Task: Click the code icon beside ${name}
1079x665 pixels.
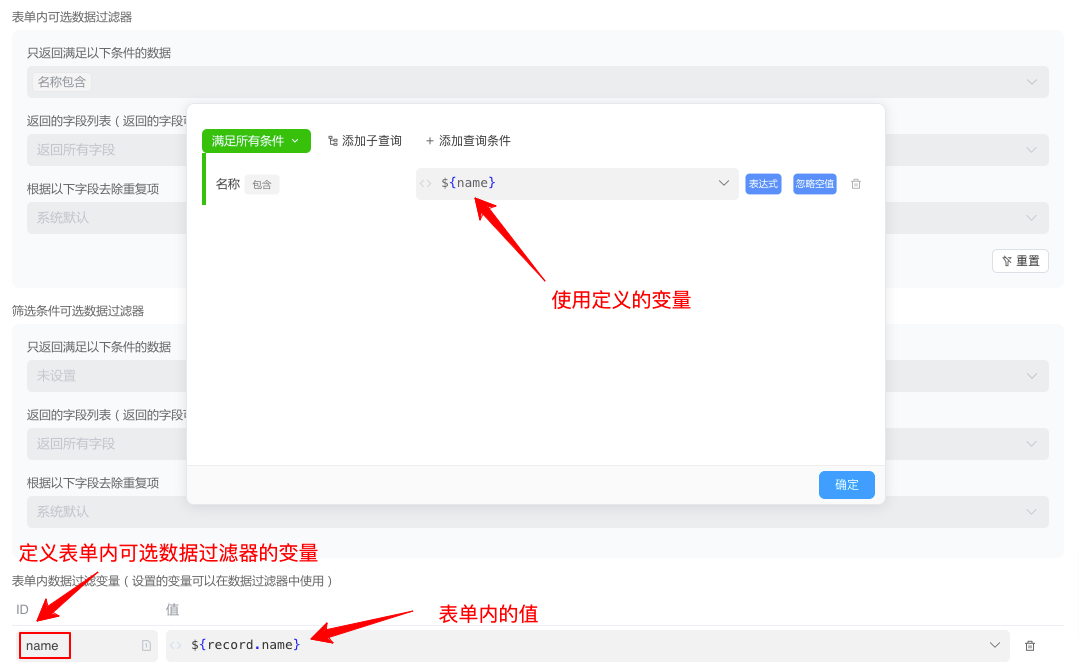Action: [x=425, y=184]
